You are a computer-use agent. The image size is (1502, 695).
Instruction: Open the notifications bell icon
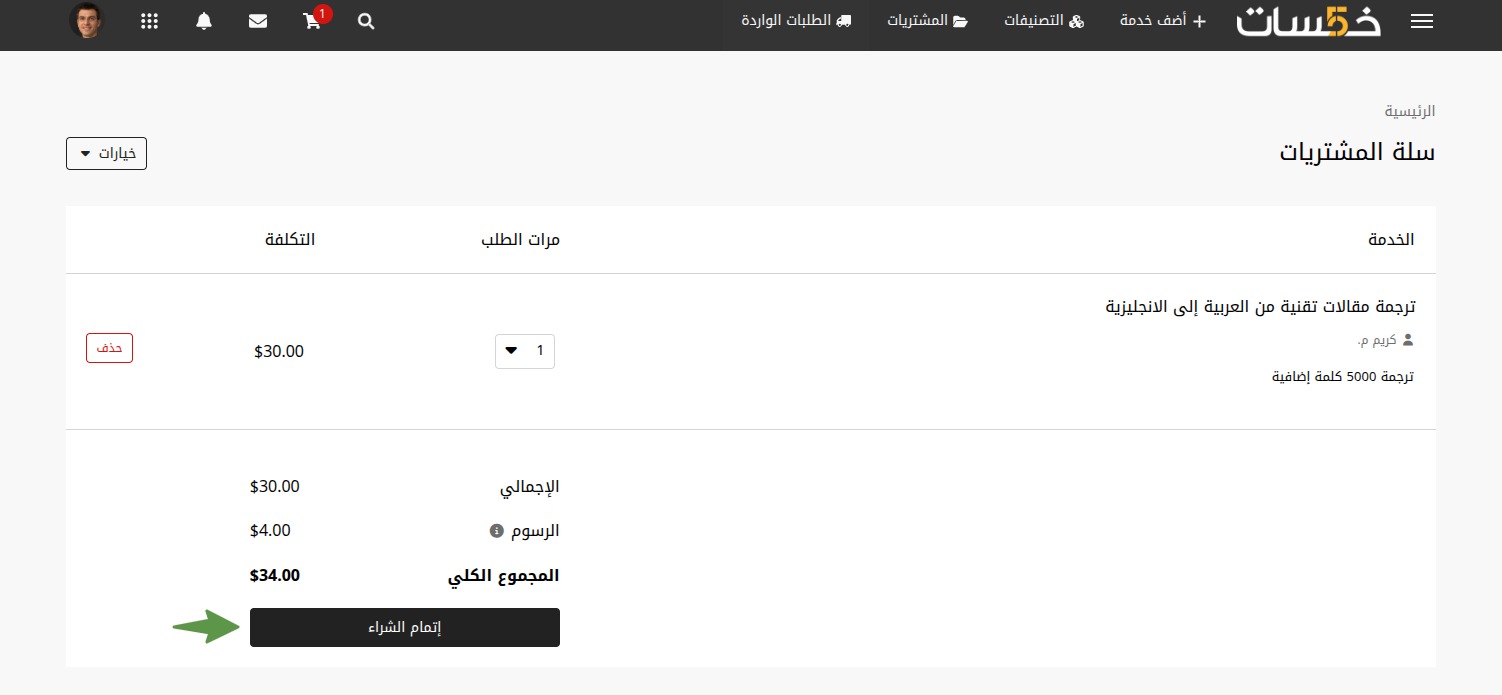click(204, 21)
